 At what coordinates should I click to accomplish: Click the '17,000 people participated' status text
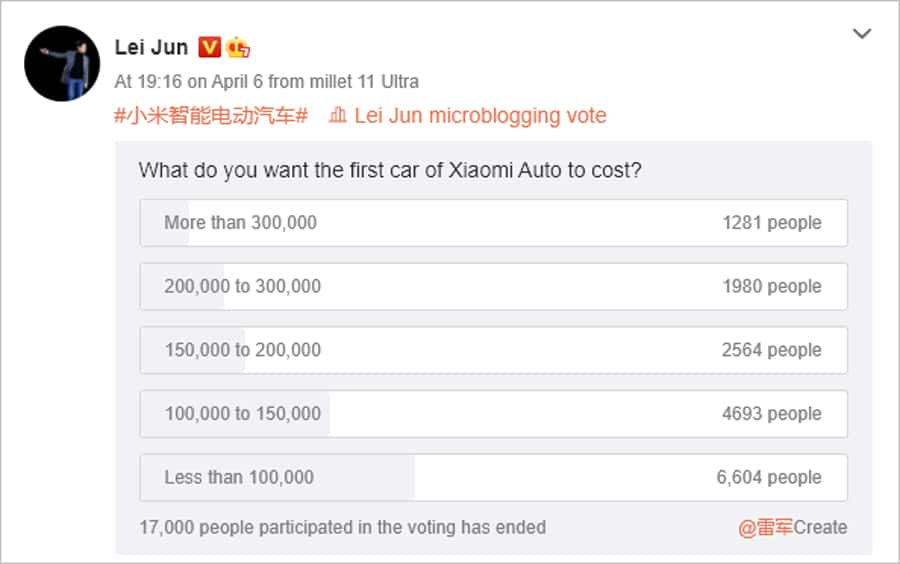(343, 527)
